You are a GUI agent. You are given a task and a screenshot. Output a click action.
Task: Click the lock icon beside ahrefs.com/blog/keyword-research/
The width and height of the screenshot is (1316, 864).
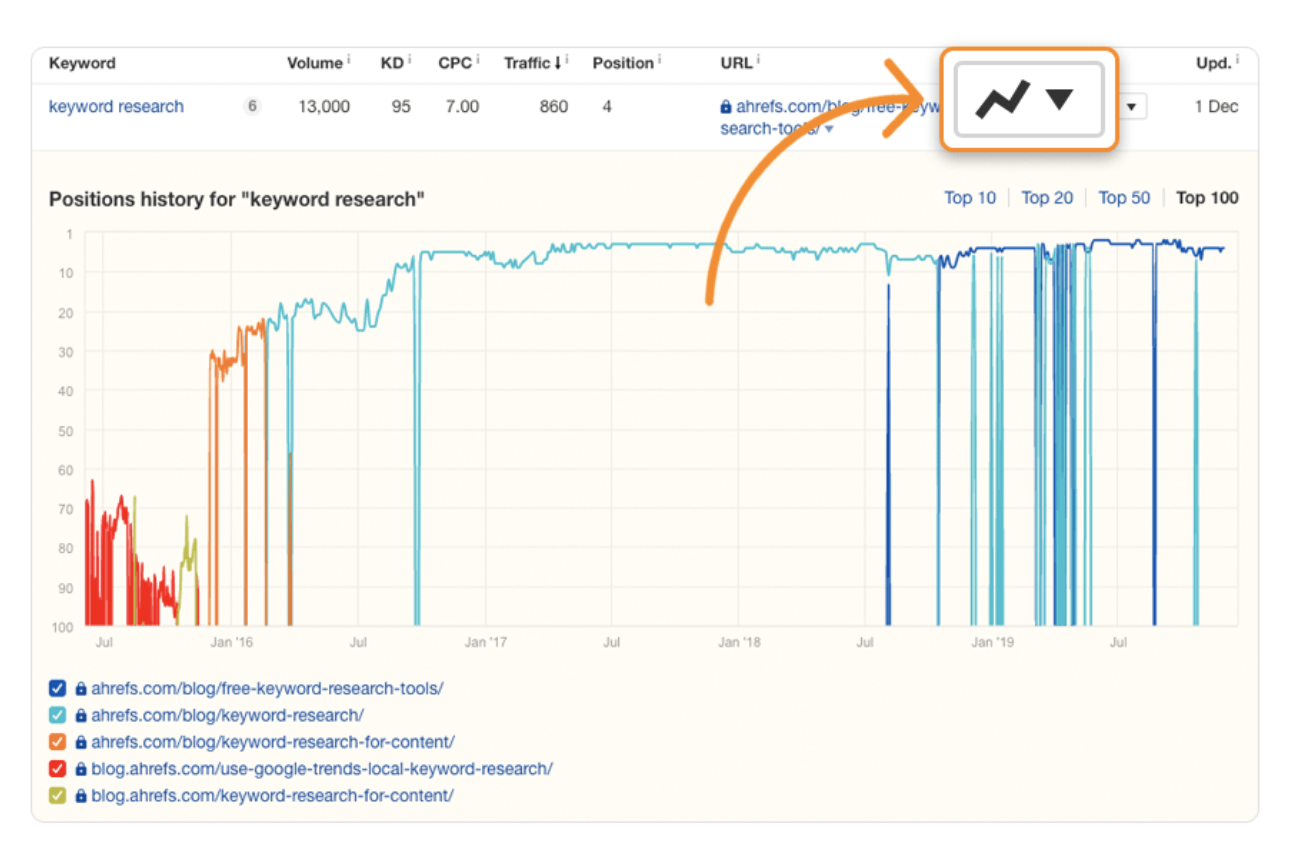79,715
